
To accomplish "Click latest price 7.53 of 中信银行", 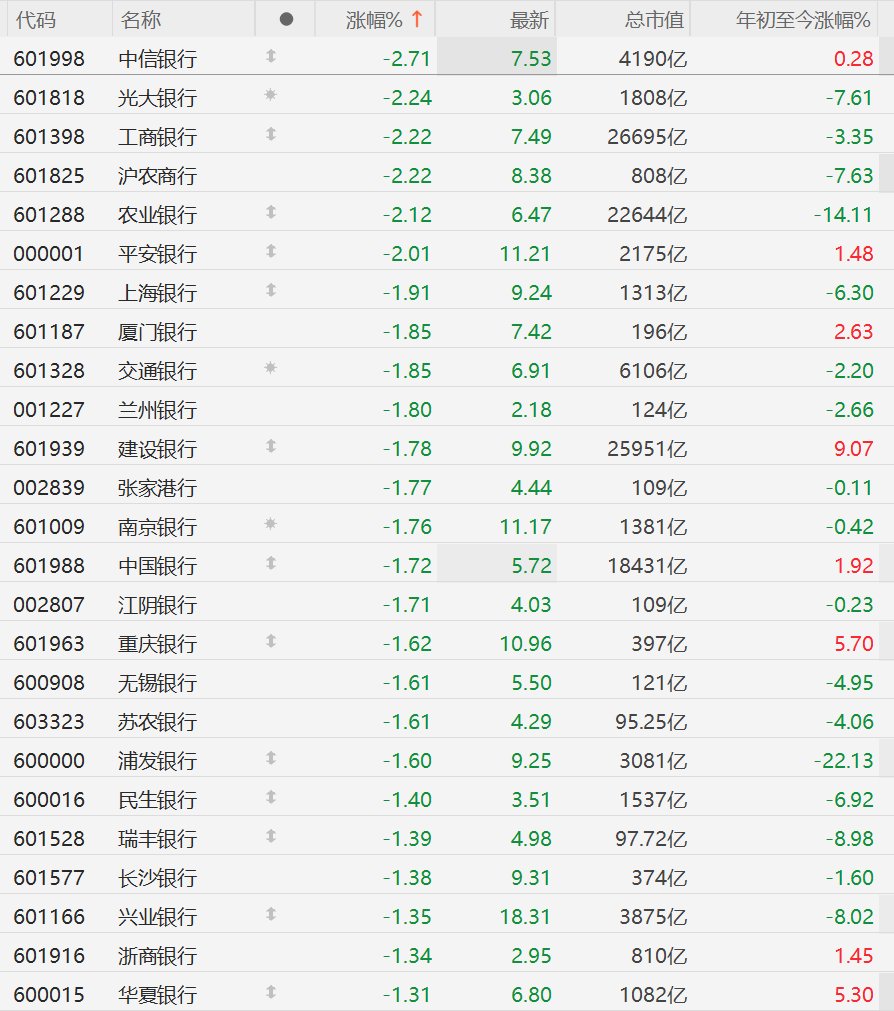I will click(532, 59).
